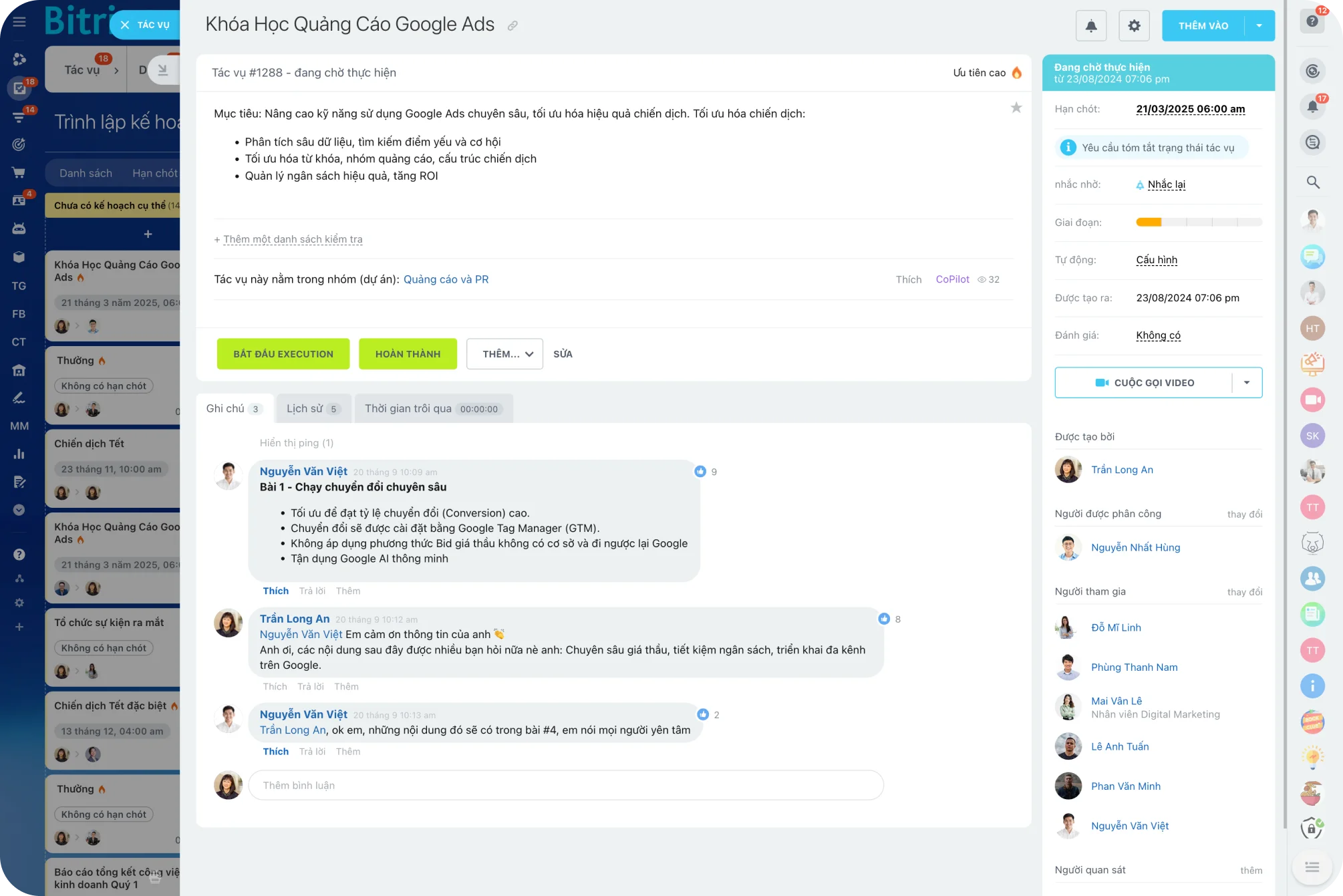Open Không có rating selector

1158,335
